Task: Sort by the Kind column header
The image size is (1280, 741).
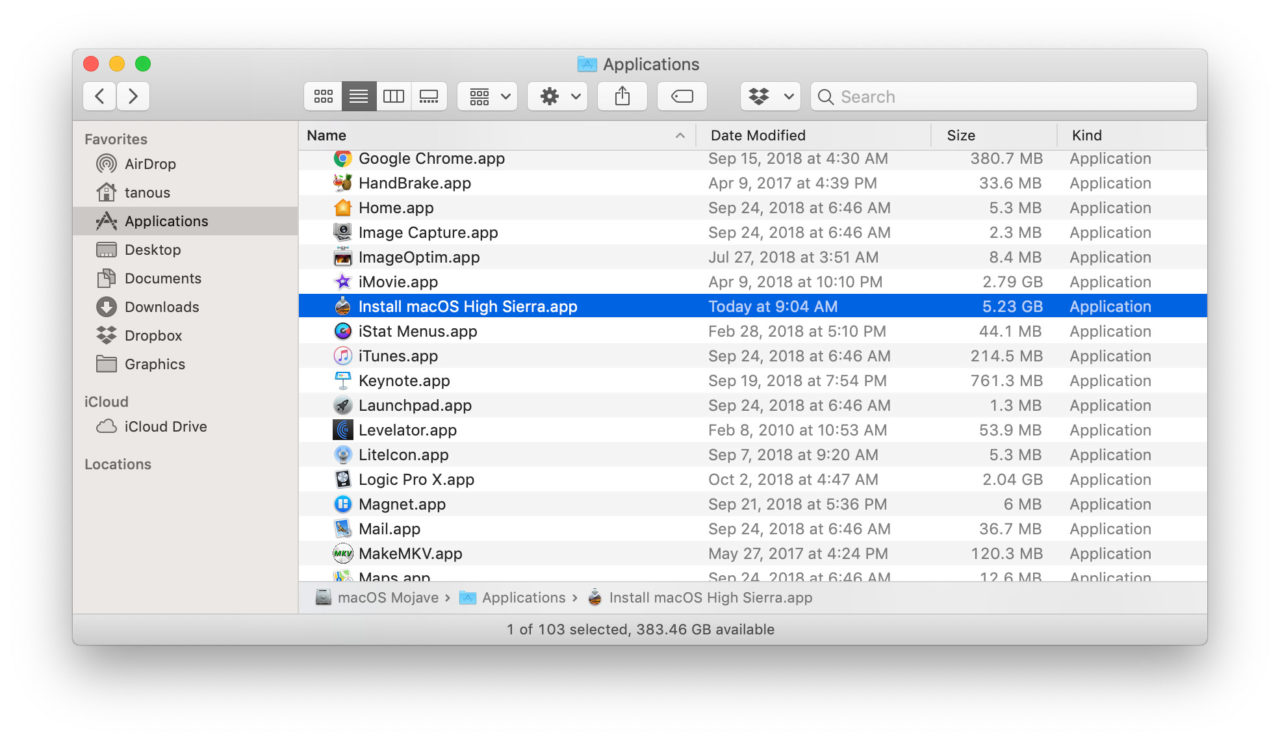Action: click(1132, 135)
